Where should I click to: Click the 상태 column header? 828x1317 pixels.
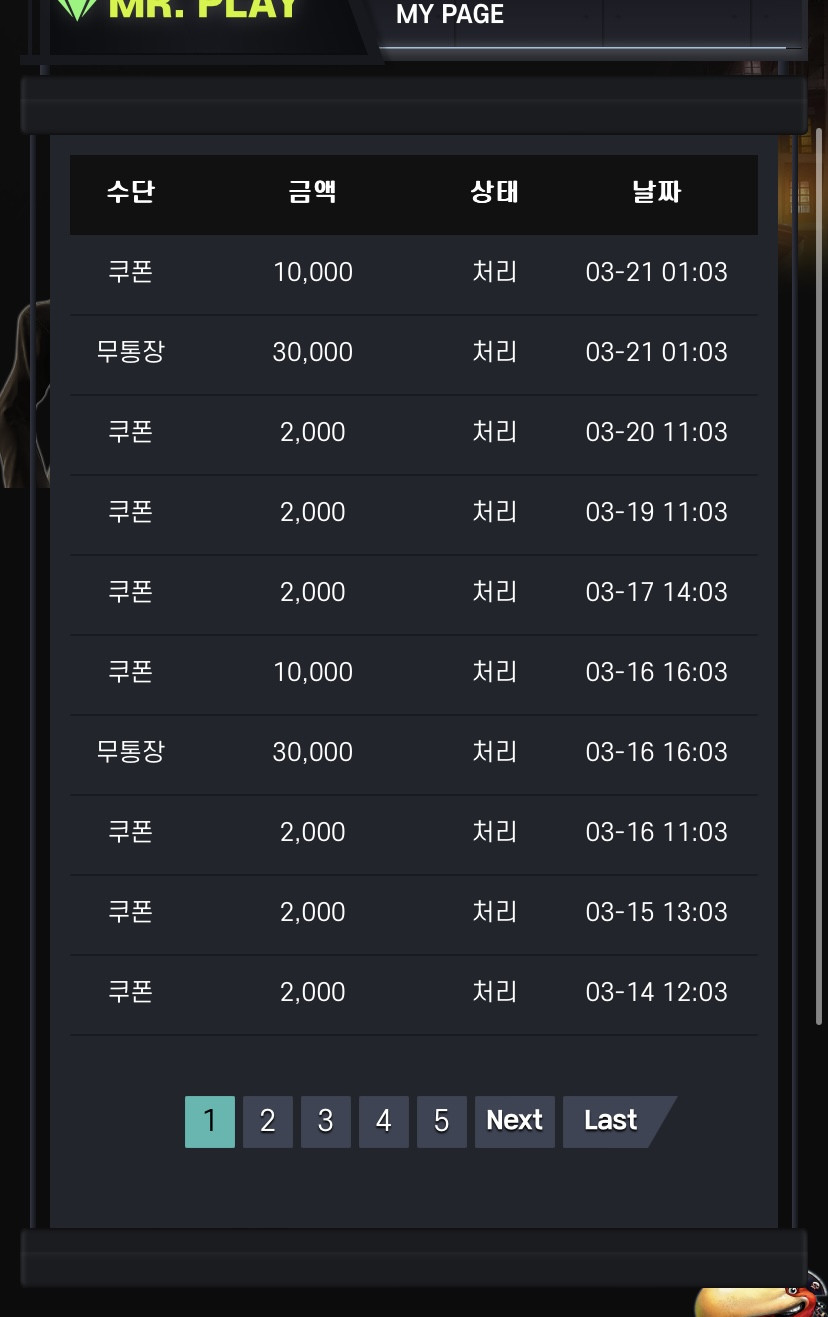tap(495, 192)
